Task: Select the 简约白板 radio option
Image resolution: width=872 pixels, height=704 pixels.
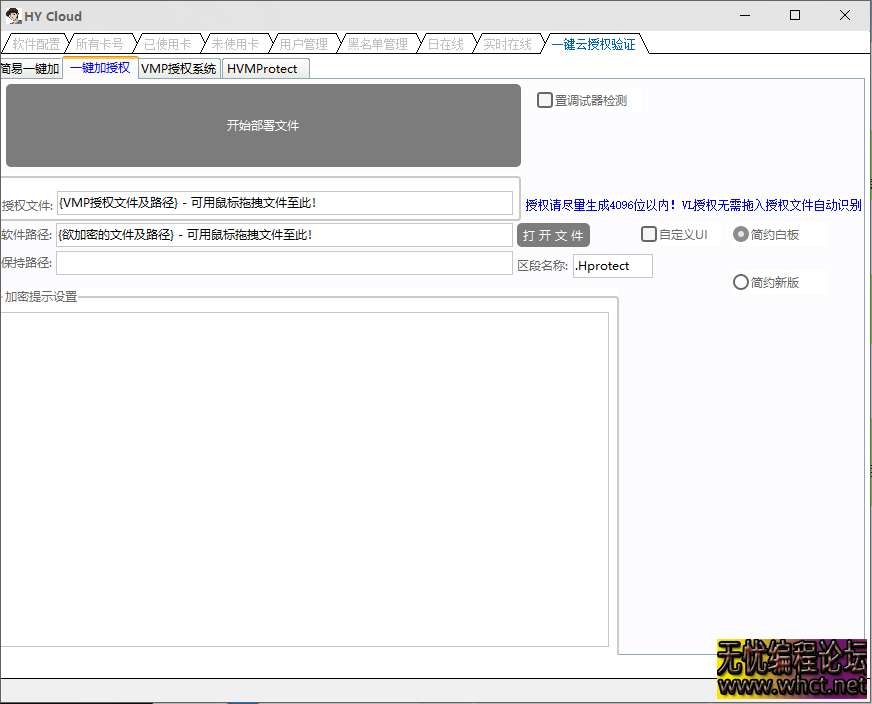Action: tap(741, 234)
